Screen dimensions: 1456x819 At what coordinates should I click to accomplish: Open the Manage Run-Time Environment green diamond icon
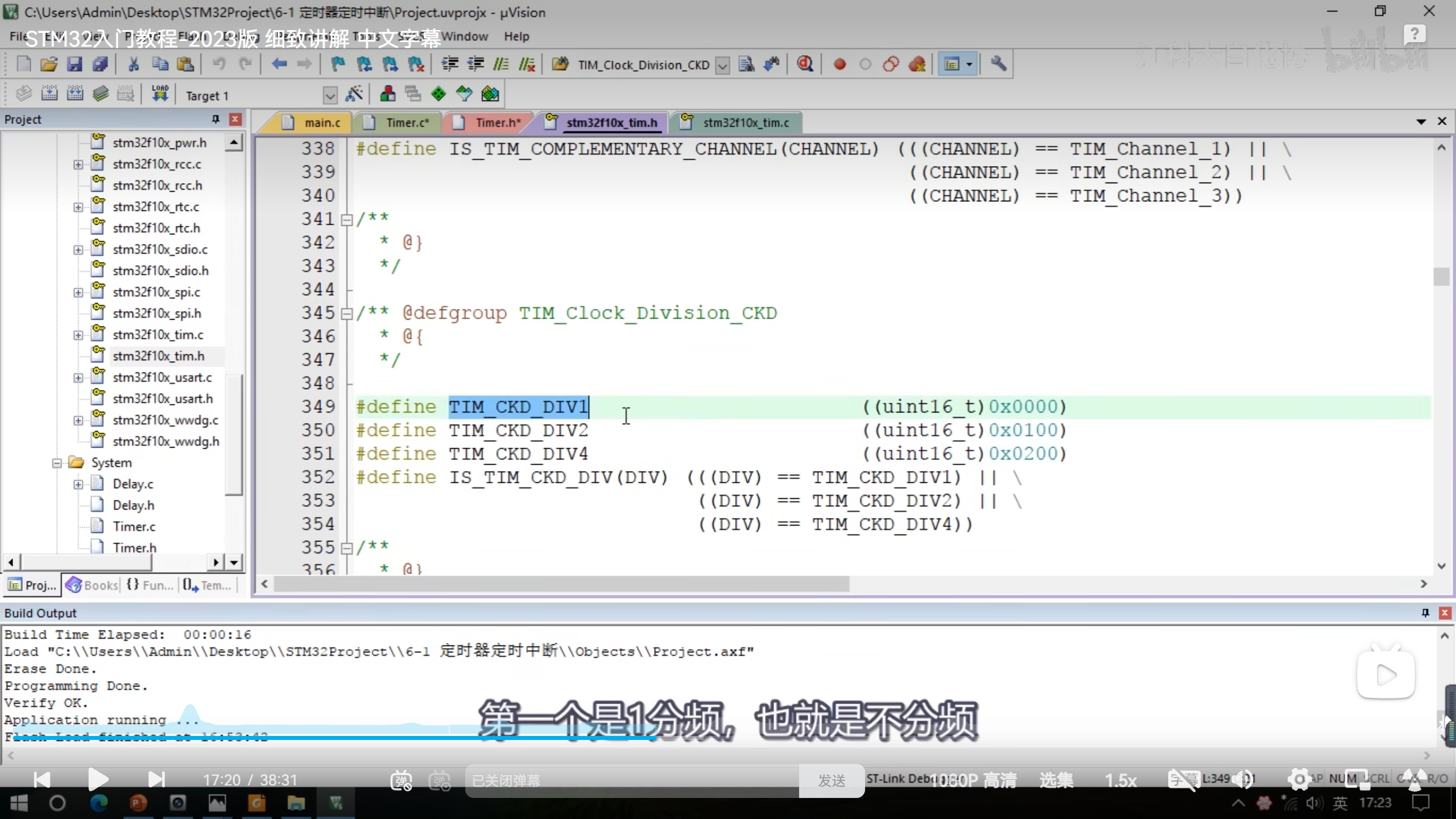click(x=439, y=94)
